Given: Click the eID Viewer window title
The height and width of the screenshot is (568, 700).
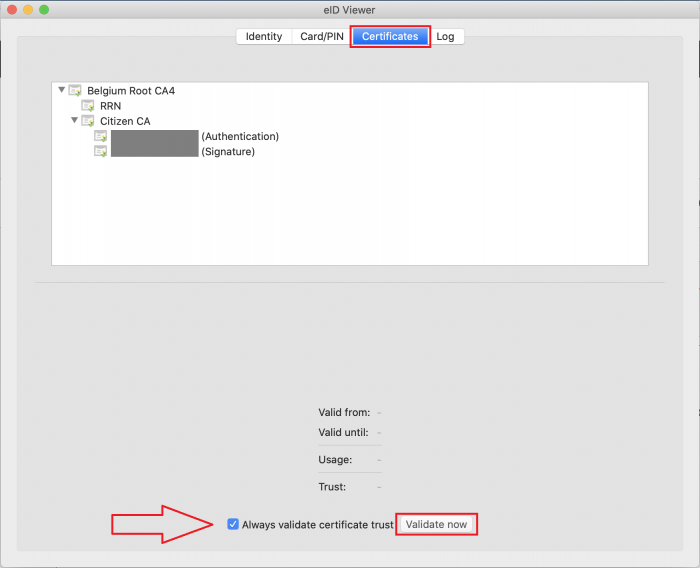Looking at the screenshot, I should 350,10.
